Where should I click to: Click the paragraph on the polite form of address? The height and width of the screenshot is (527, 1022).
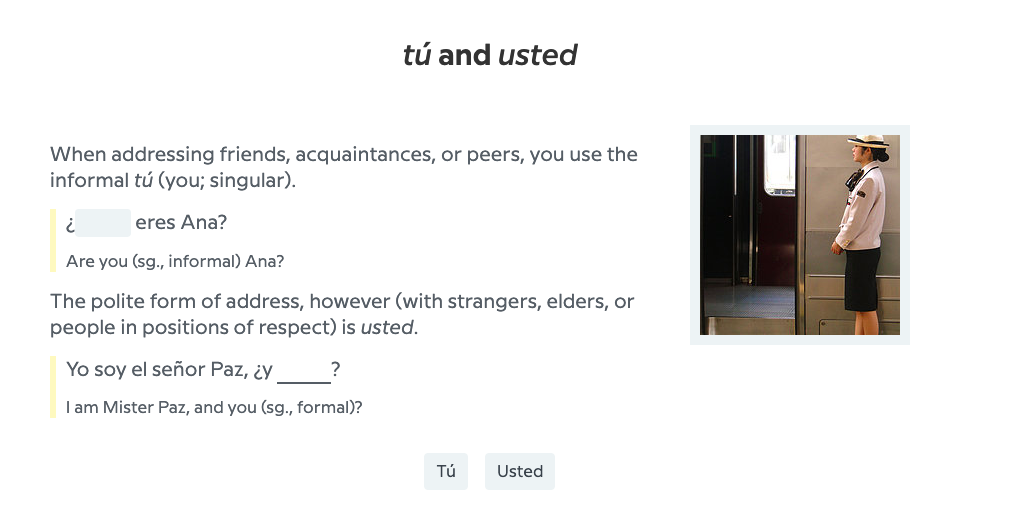click(x=342, y=314)
